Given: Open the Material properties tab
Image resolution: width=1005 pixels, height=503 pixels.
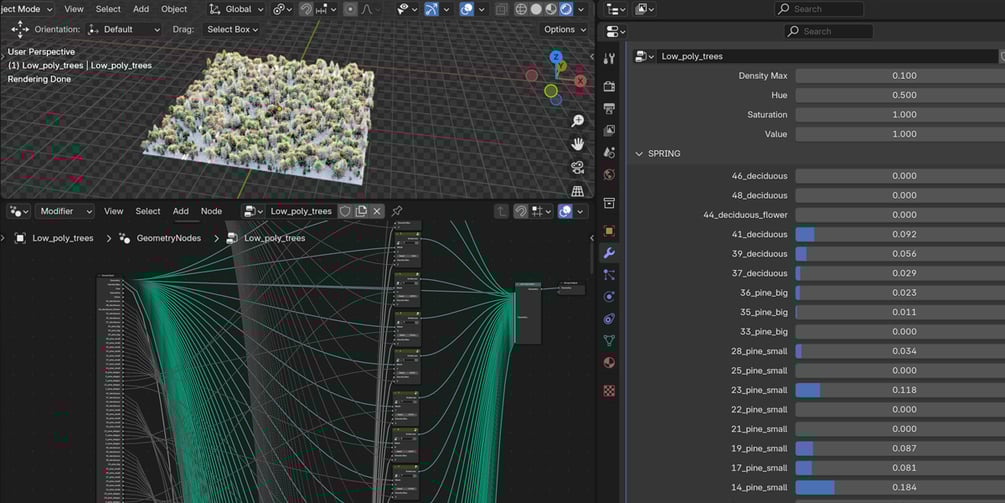Looking at the screenshot, I should (609, 362).
